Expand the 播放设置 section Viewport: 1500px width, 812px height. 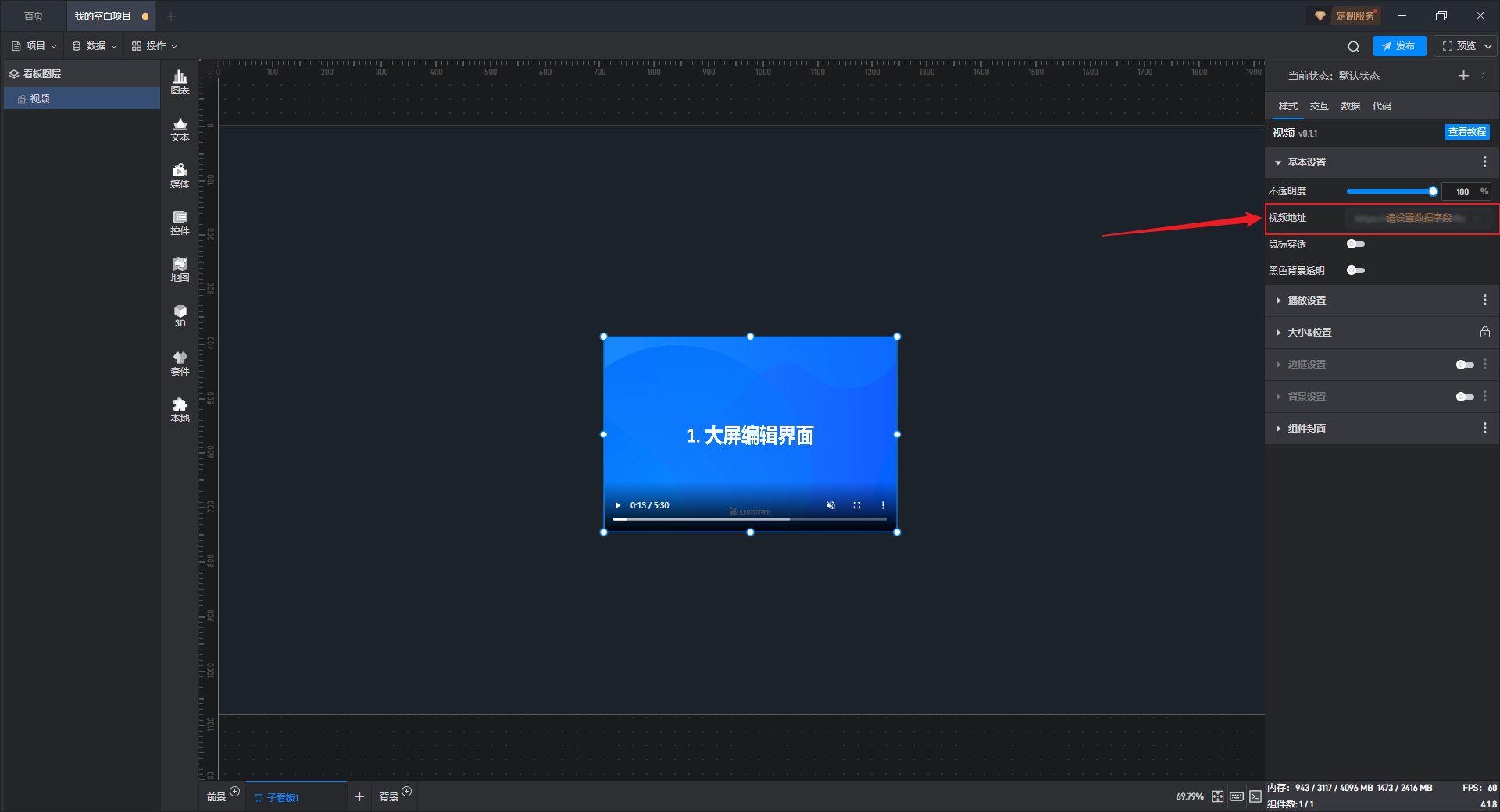pyautogui.click(x=1278, y=301)
